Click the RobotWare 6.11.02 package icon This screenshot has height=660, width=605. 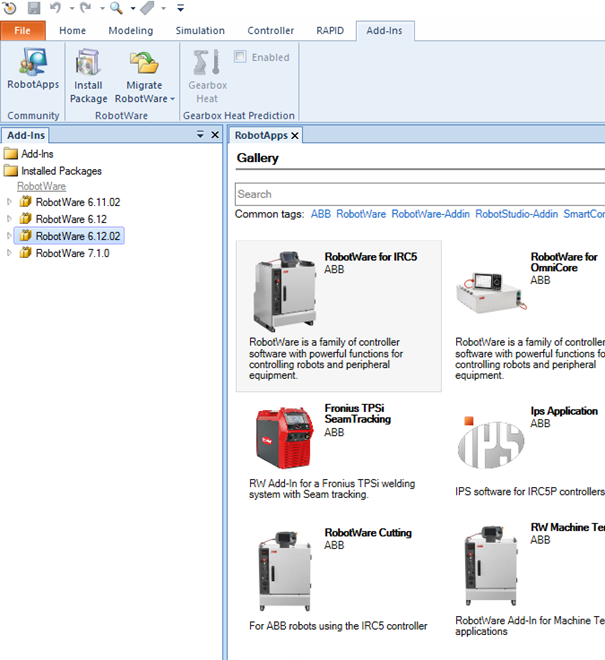pos(26,202)
